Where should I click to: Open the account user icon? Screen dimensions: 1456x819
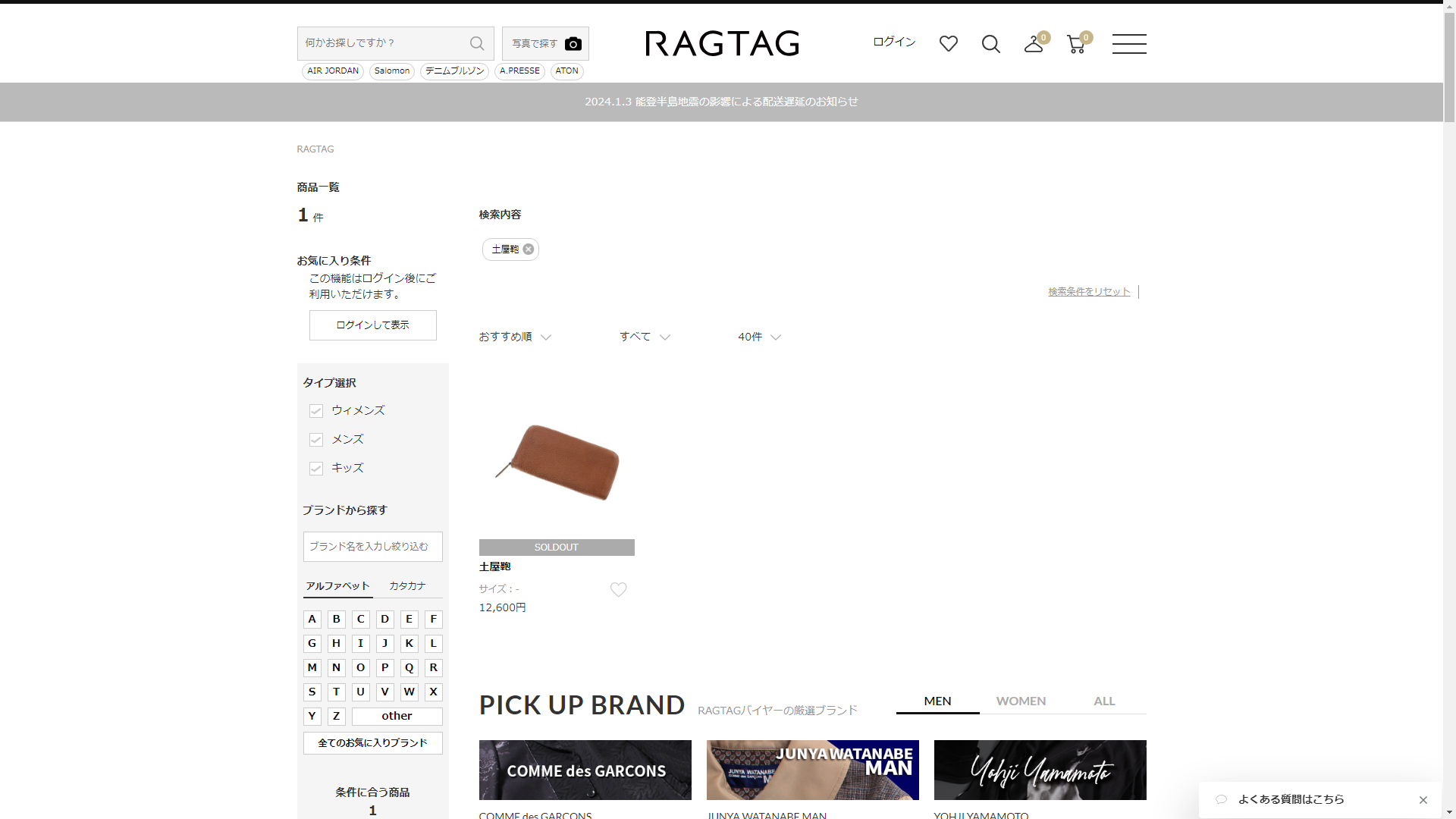pos(1033,45)
